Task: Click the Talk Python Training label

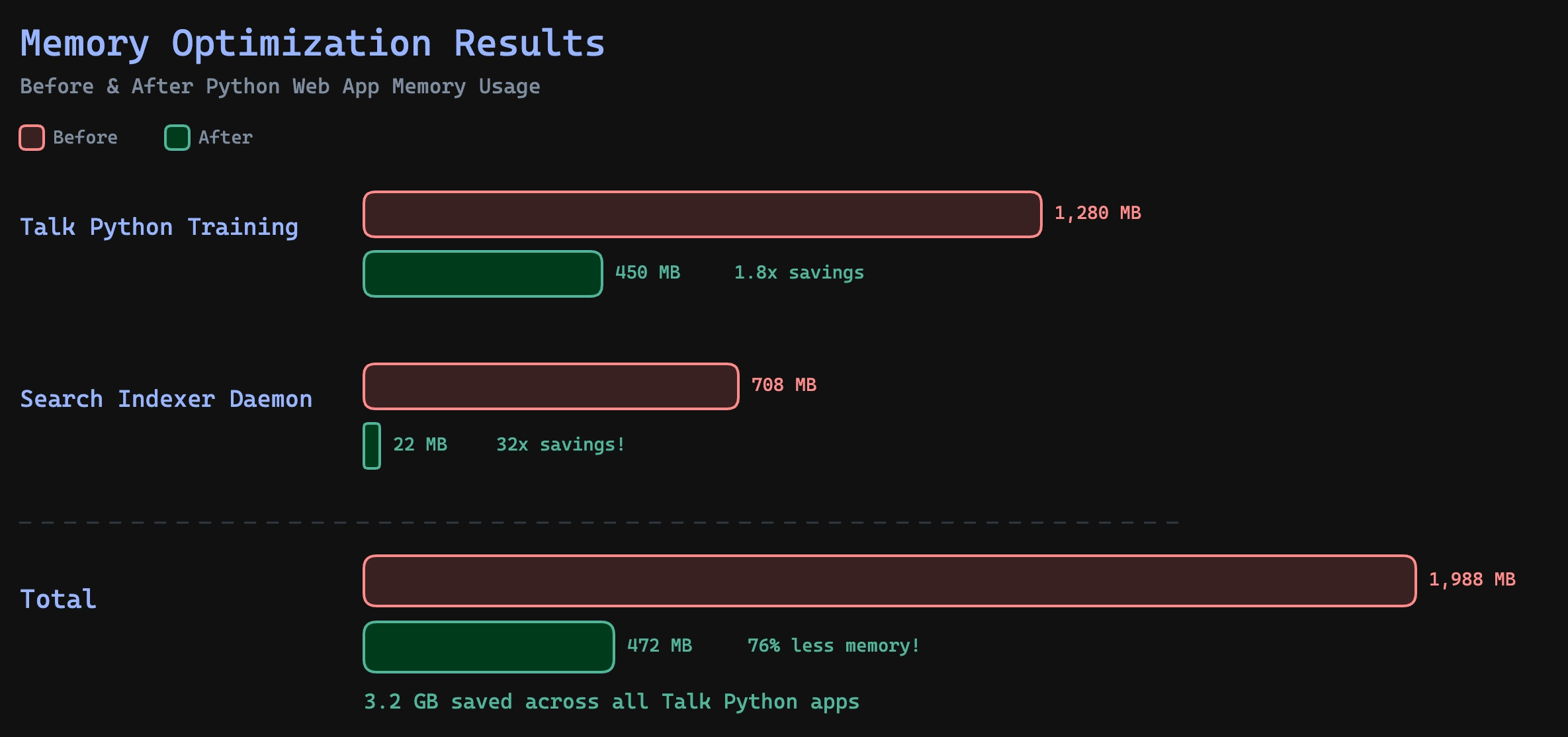Action: 159,227
